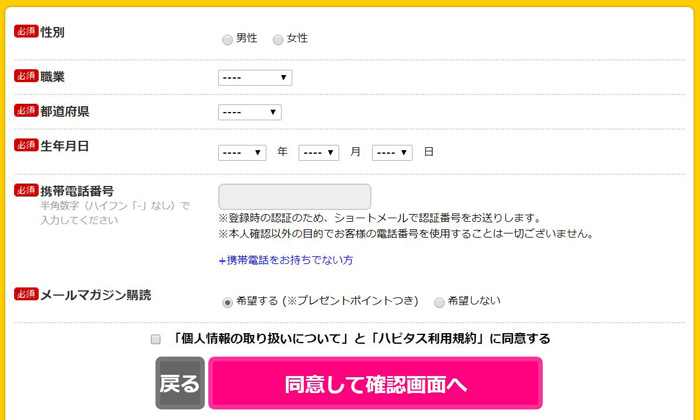Click the 必須 badge beside 性別
The width and height of the screenshot is (700, 420).
(x=26, y=31)
